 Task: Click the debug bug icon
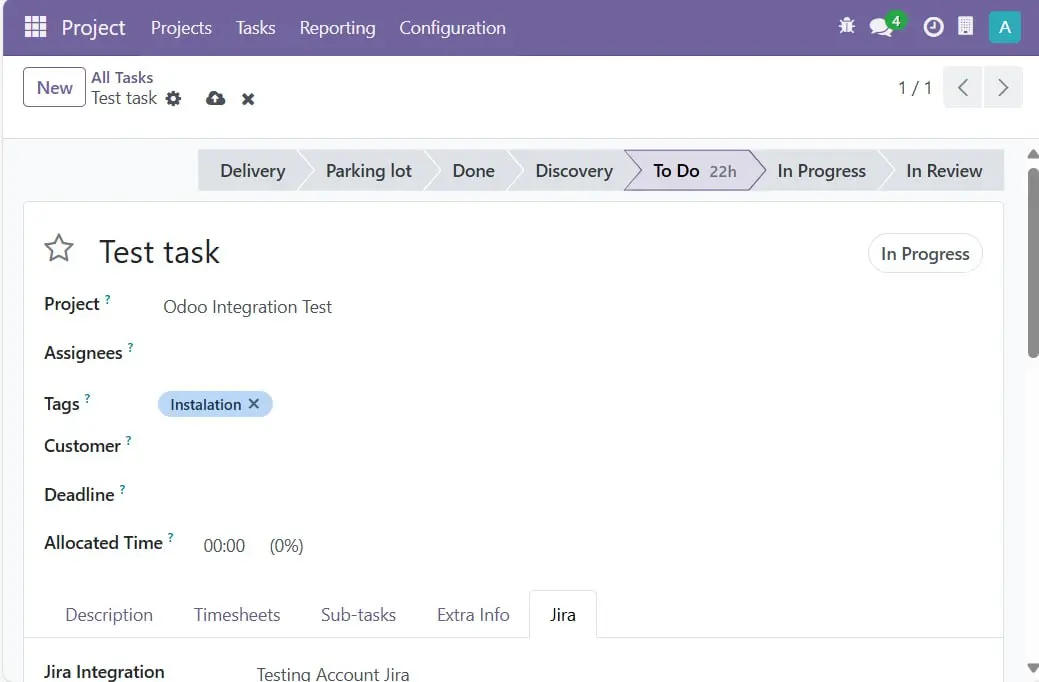pos(847,27)
